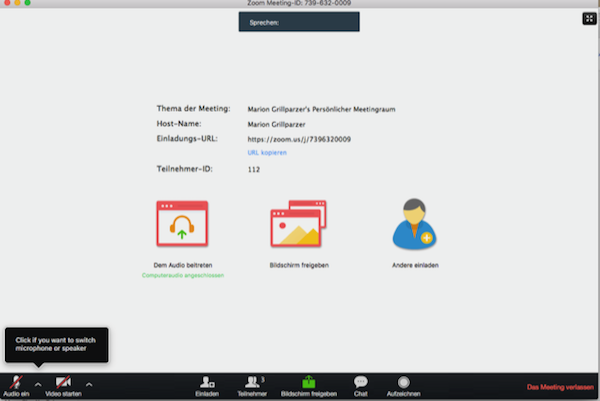Screen dimensions: 600x401
Task: Leave via Das Meeting verlassen
Action: click(560, 387)
